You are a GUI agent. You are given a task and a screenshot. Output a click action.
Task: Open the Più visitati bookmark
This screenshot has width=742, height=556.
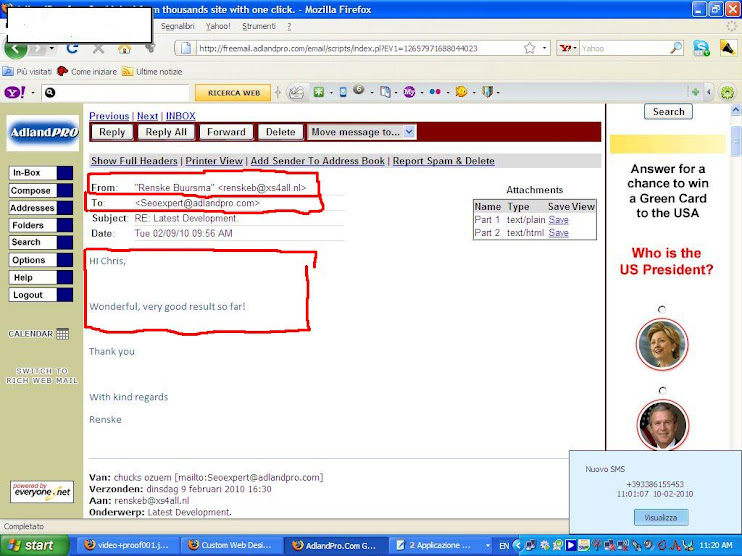(27, 71)
